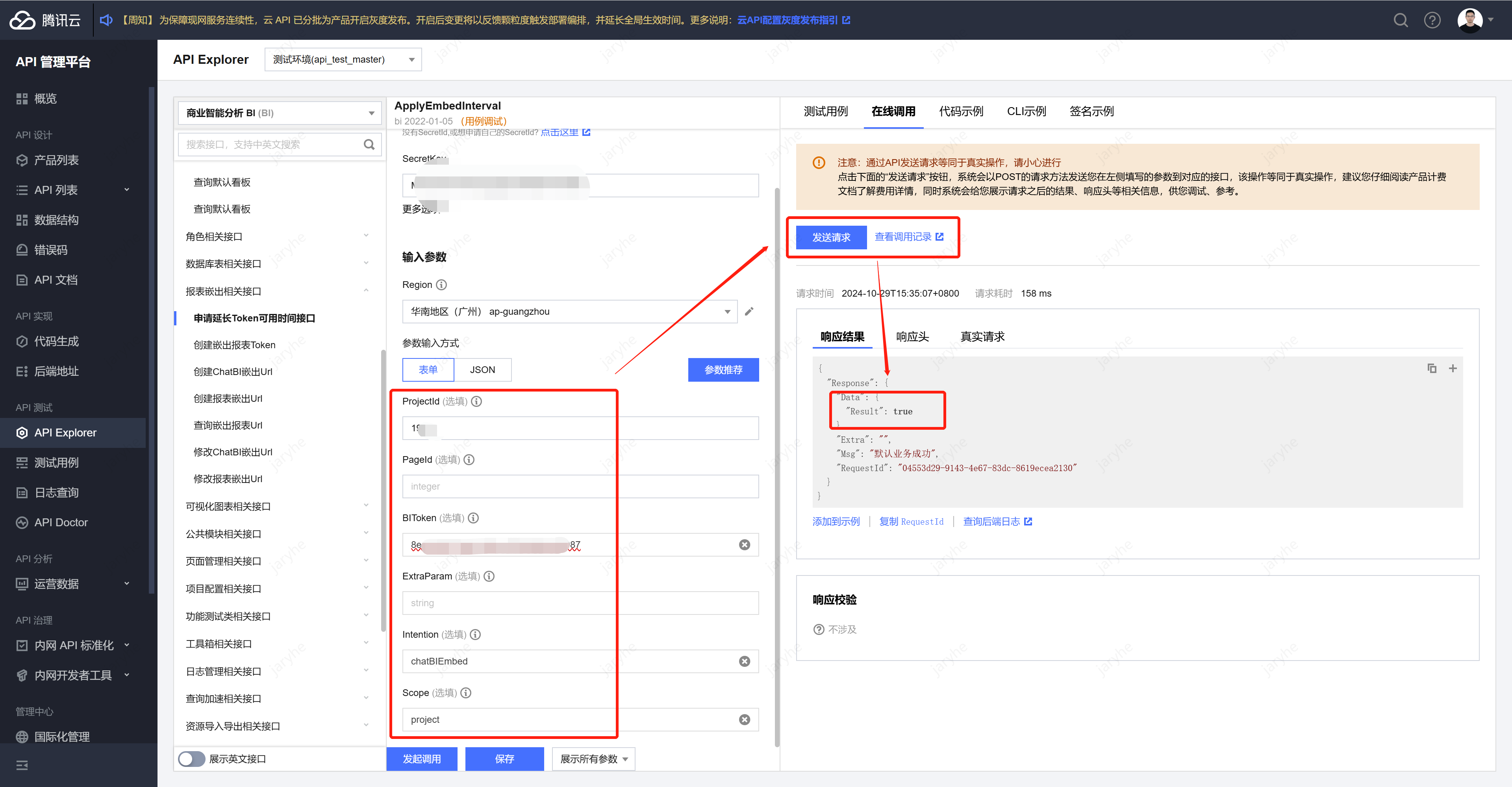Click info icon next to ProjectId

[476, 401]
